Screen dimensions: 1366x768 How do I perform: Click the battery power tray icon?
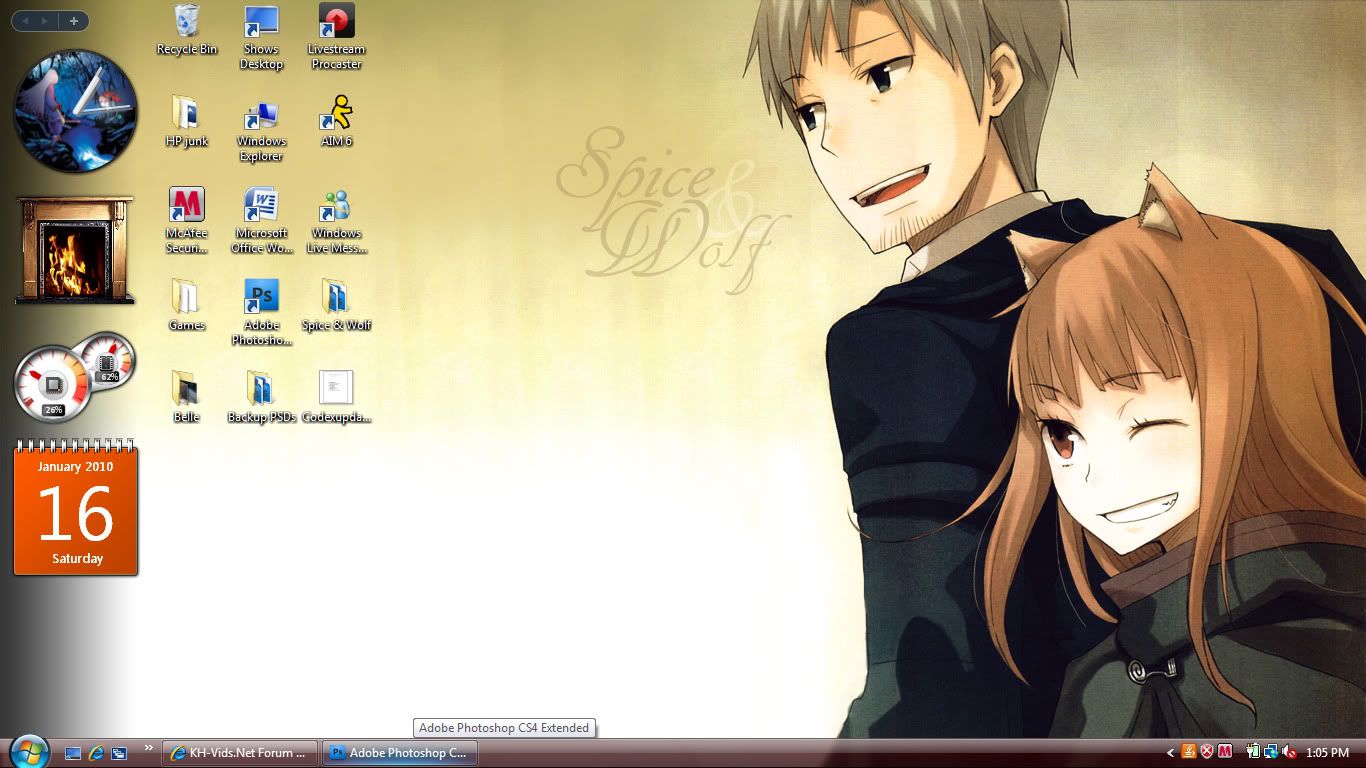click(x=1253, y=752)
